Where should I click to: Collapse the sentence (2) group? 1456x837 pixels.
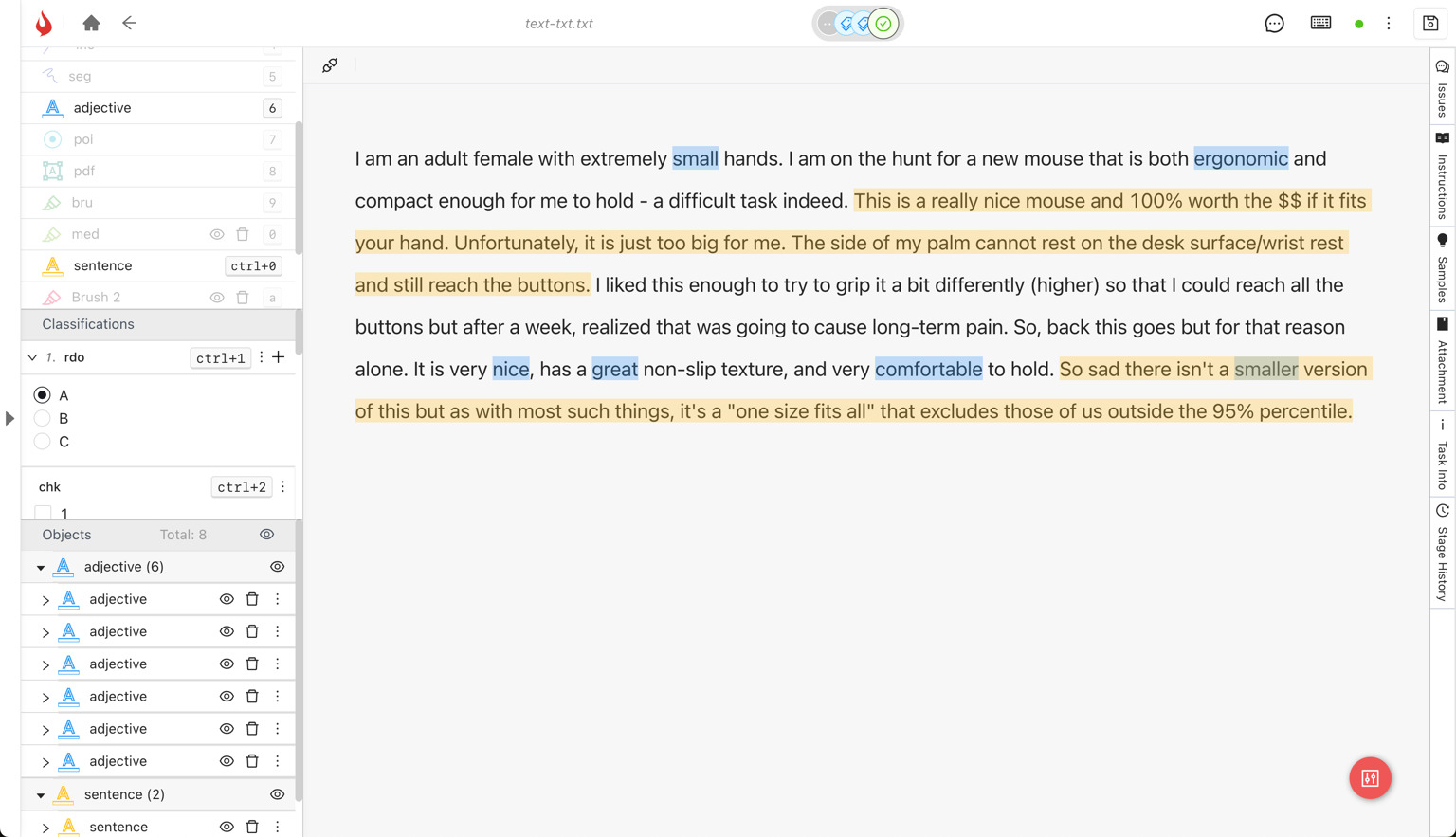41,794
